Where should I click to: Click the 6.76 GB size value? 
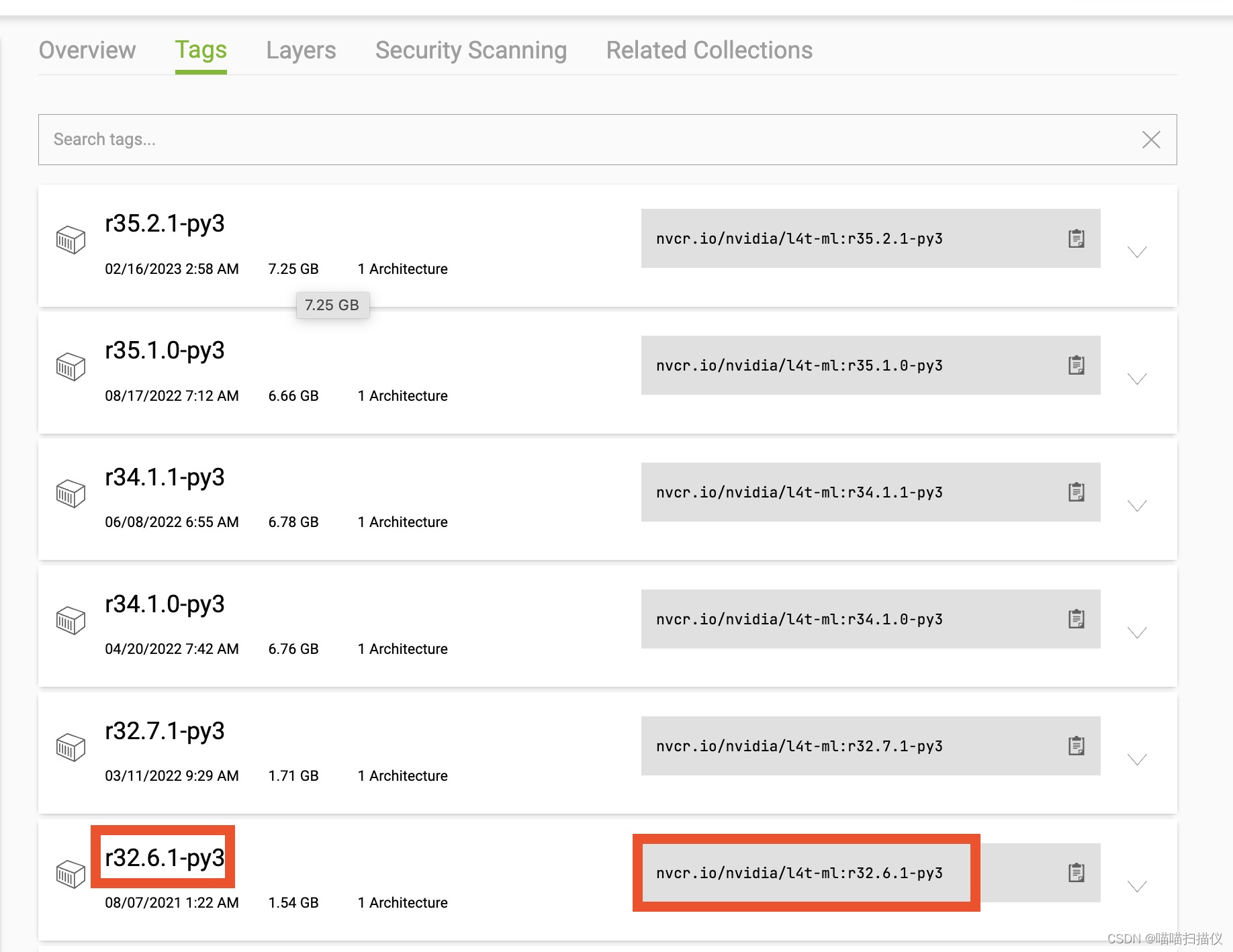(x=293, y=649)
